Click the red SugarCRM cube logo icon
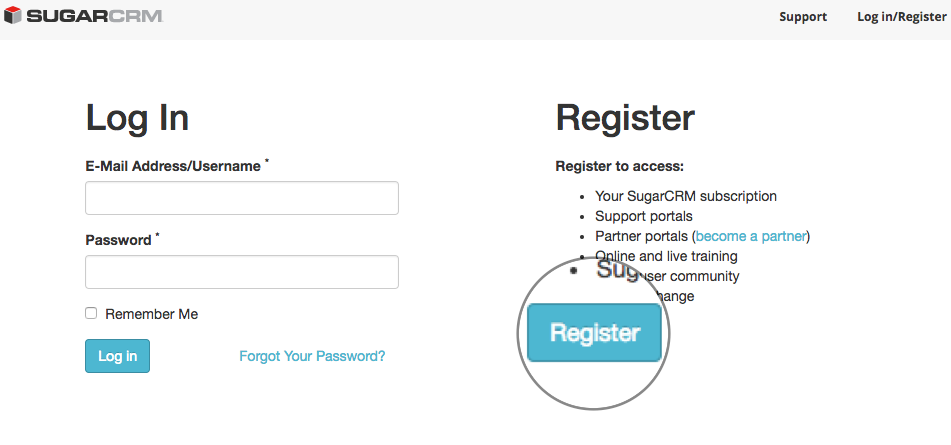 12,15
